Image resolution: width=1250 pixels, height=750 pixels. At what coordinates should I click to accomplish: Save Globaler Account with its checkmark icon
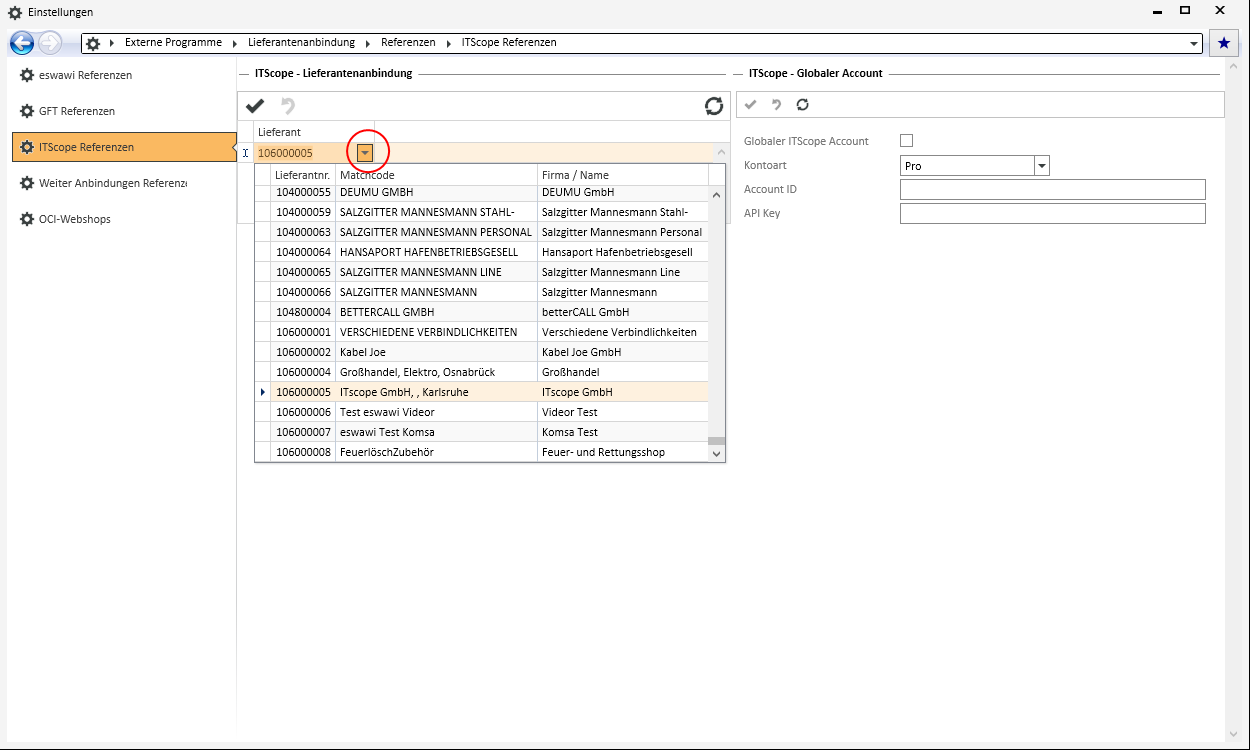point(751,104)
